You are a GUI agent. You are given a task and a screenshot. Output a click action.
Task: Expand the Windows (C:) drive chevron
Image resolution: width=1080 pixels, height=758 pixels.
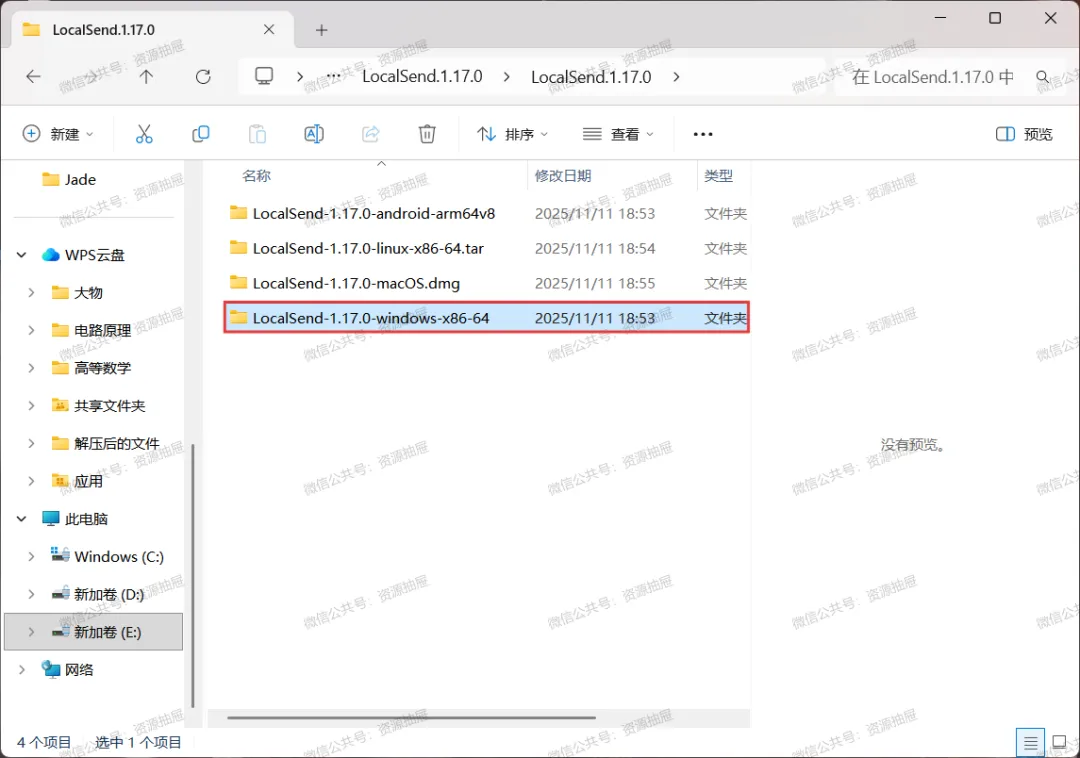pos(31,556)
